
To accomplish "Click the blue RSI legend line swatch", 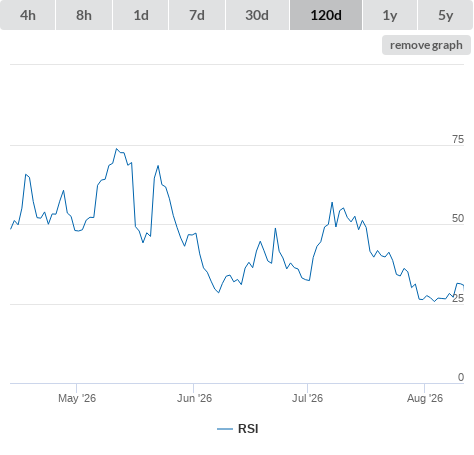I will coord(225,429).
